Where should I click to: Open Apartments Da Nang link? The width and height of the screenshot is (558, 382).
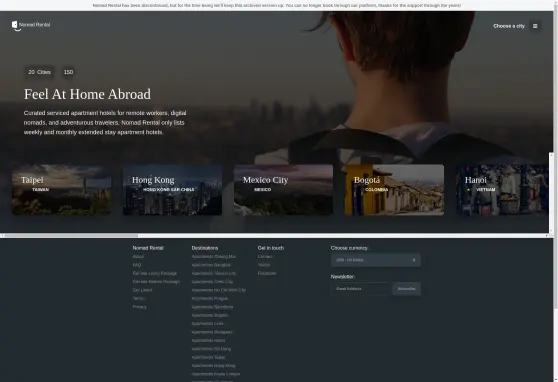pyautogui.click(x=211, y=349)
